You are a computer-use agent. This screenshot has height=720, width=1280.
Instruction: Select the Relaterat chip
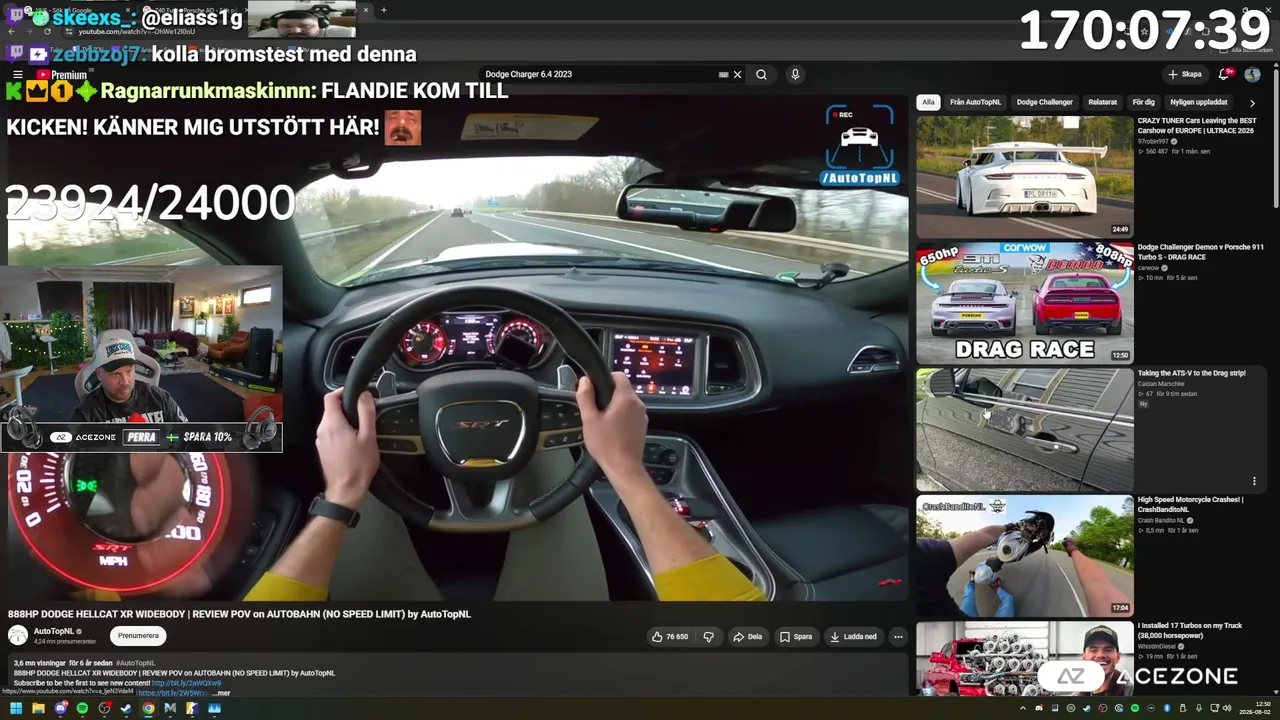1102,102
